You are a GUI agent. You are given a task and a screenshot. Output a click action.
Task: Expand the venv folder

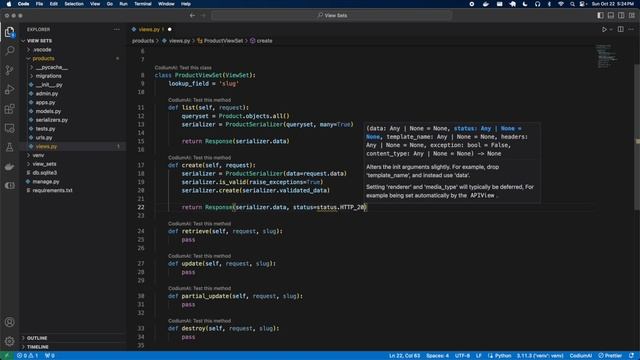(x=73, y=155)
